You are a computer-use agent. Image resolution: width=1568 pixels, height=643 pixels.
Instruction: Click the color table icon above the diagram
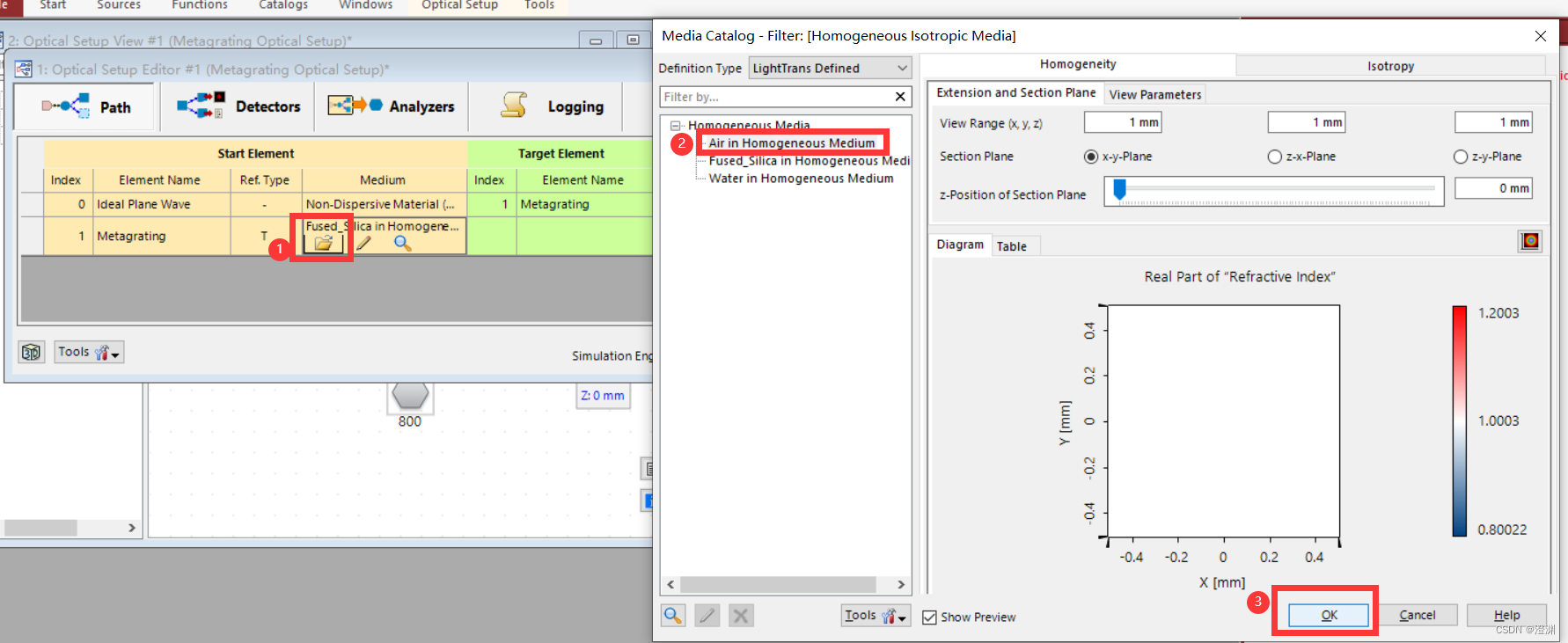1530,241
